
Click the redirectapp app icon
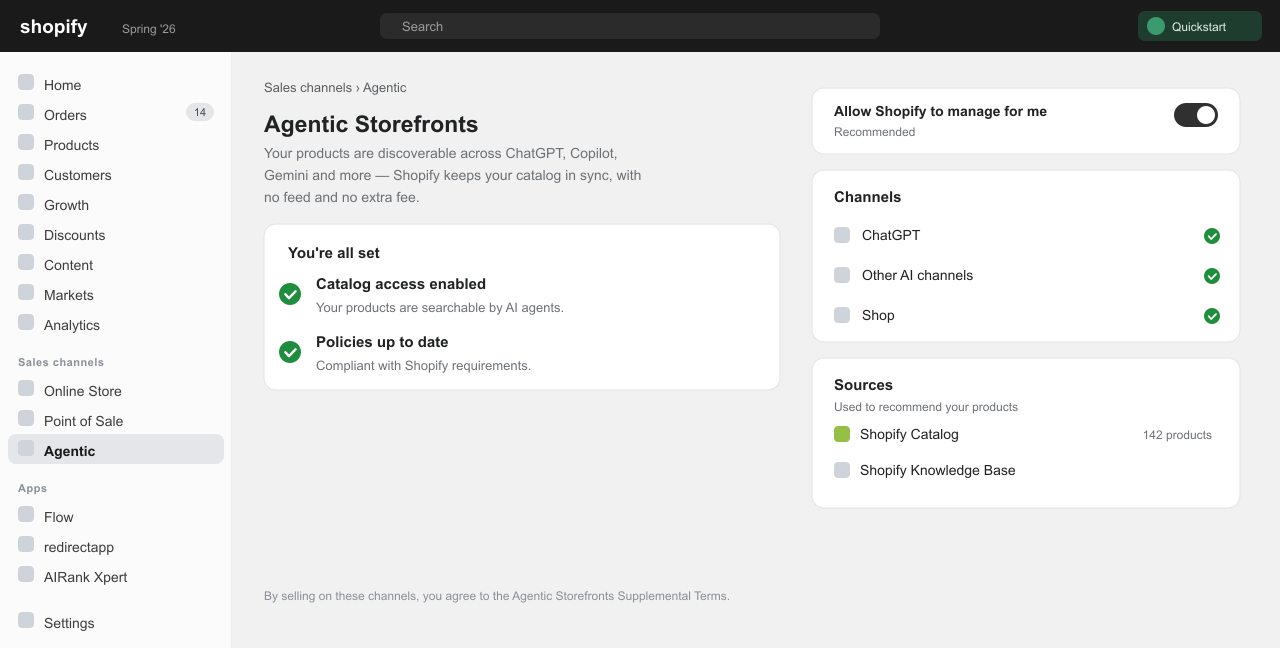pyautogui.click(x=26, y=544)
